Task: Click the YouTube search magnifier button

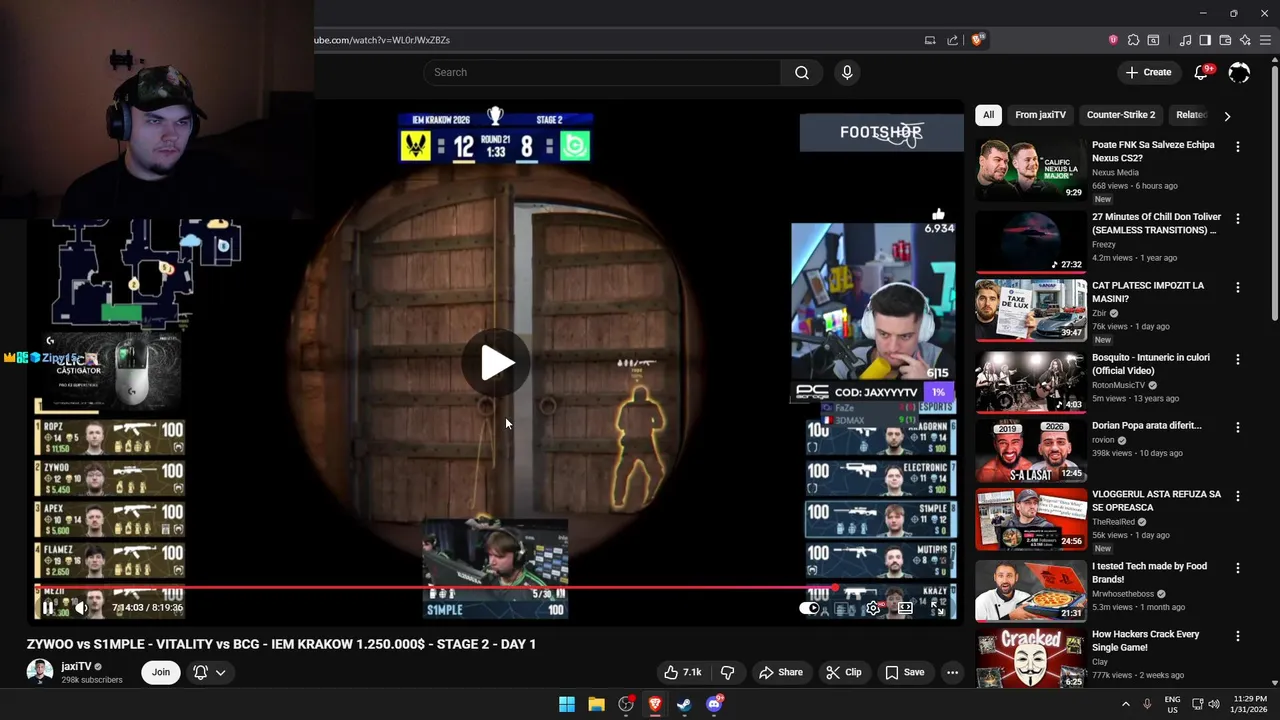Action: pos(801,72)
